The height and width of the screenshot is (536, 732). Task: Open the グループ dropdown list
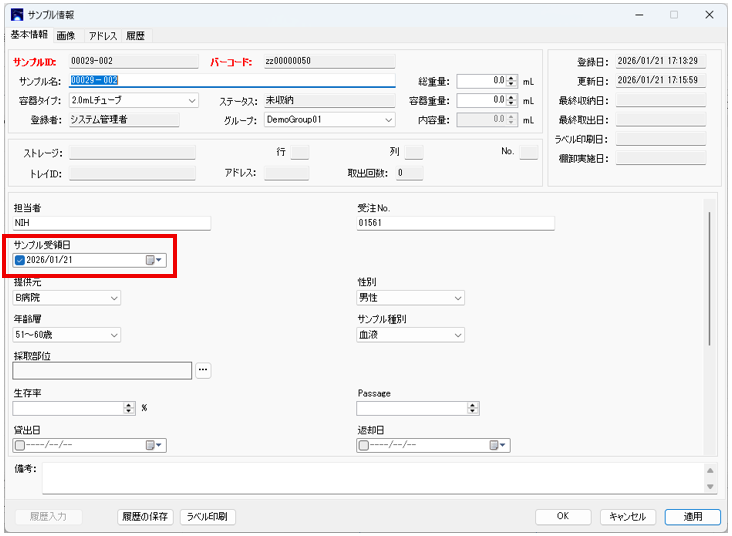click(388, 120)
